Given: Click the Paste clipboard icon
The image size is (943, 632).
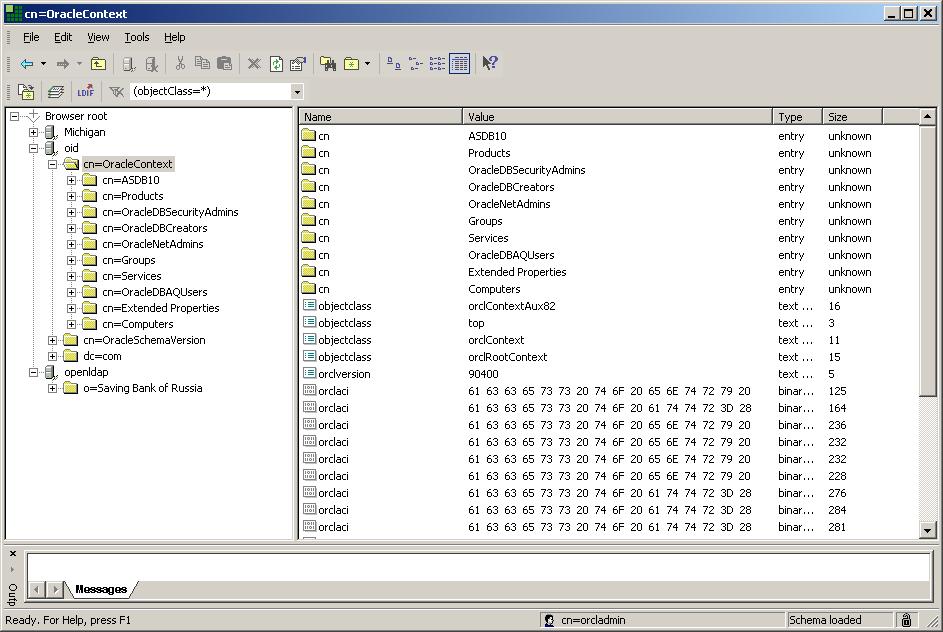Looking at the screenshot, I should [x=224, y=63].
